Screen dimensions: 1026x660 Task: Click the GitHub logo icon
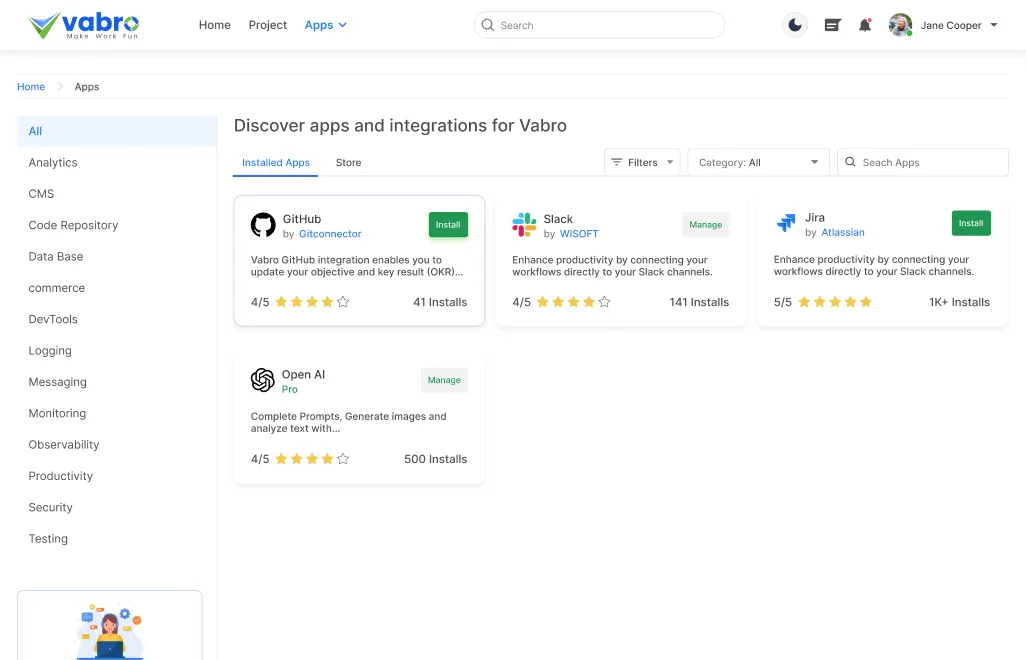[x=263, y=225]
